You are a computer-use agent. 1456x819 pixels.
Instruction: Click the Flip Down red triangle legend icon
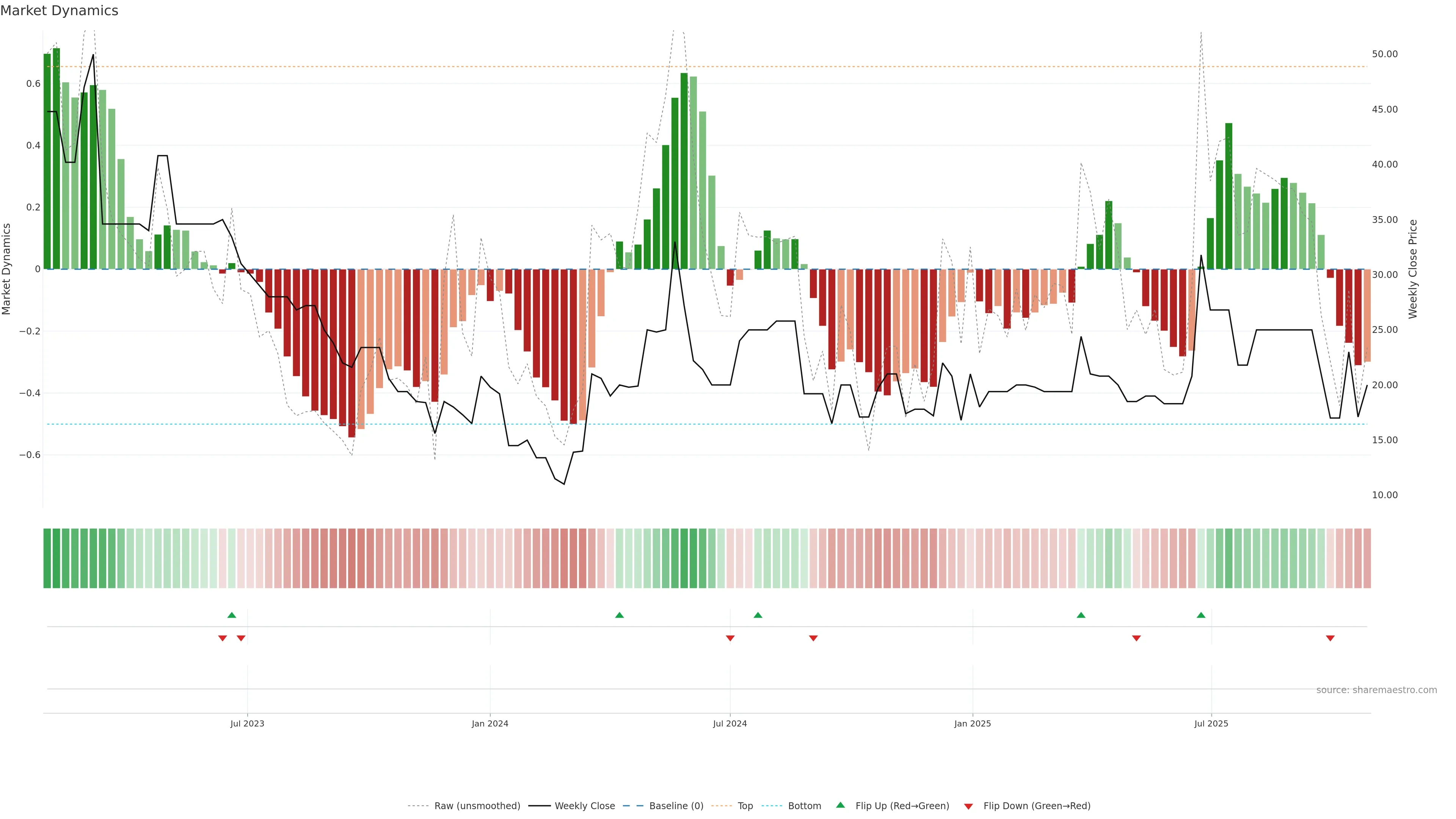tap(968, 806)
